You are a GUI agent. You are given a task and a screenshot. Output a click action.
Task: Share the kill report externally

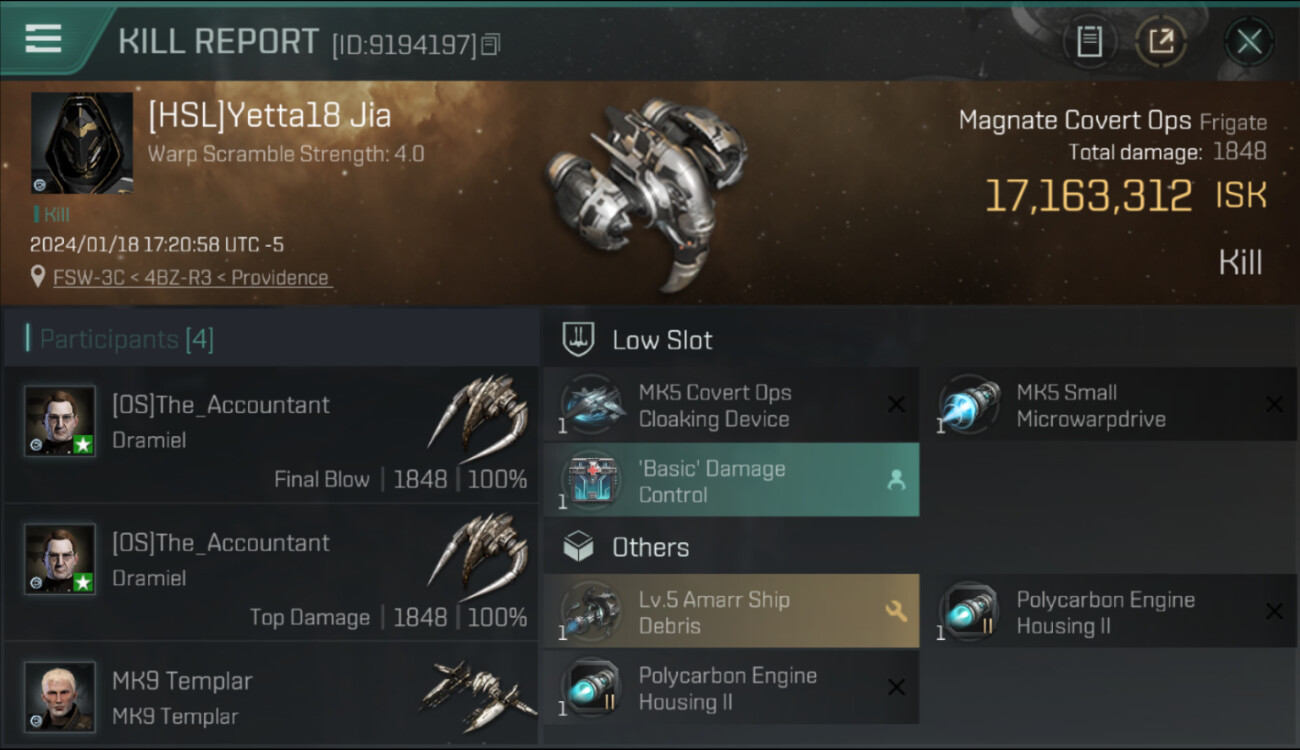tap(1160, 42)
